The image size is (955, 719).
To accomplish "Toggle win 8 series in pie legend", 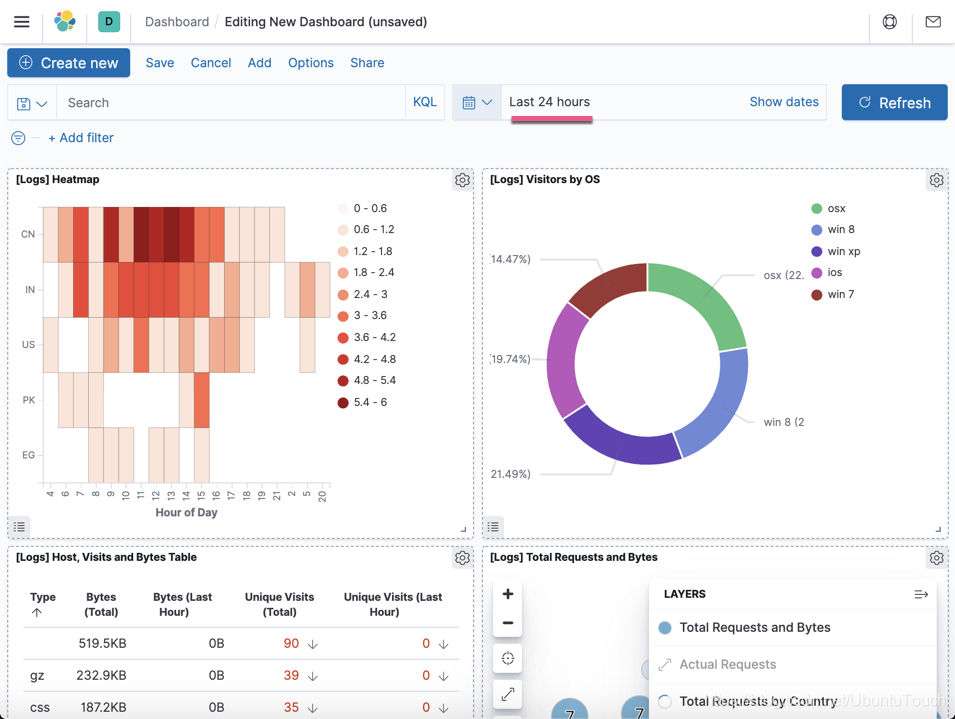I will coord(833,230).
